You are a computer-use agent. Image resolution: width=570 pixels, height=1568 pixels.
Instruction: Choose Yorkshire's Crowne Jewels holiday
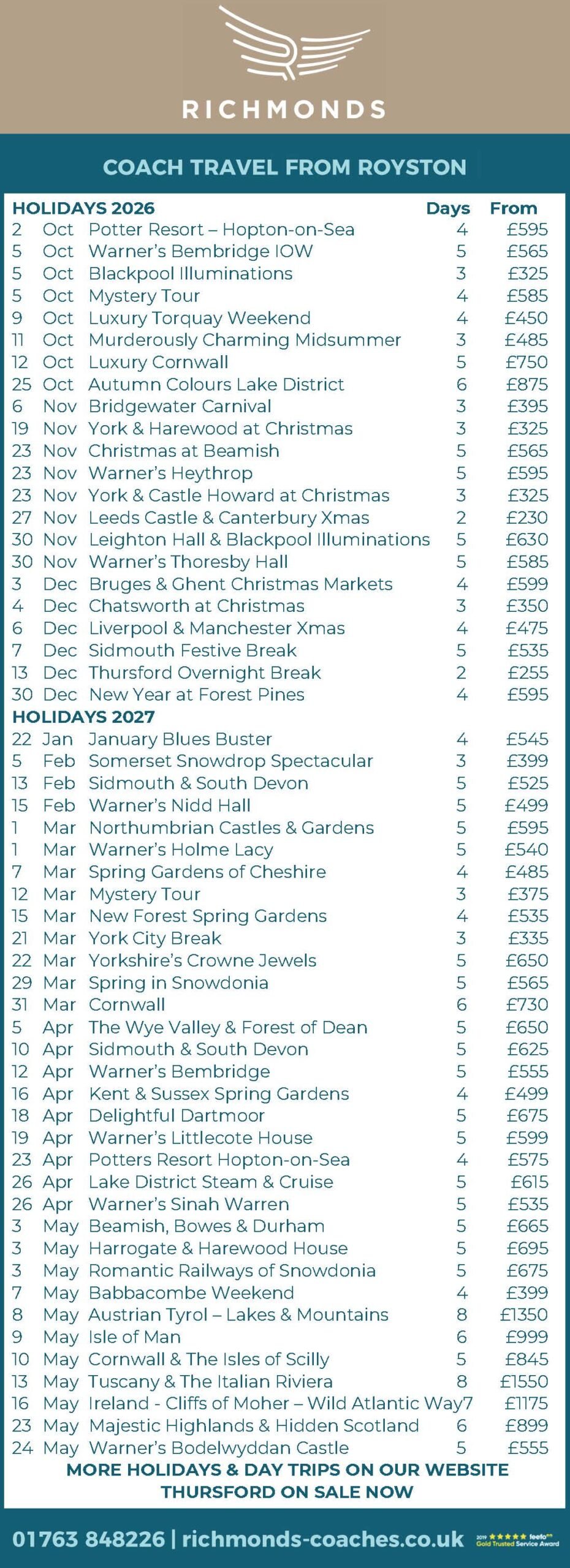pyautogui.click(x=280, y=960)
